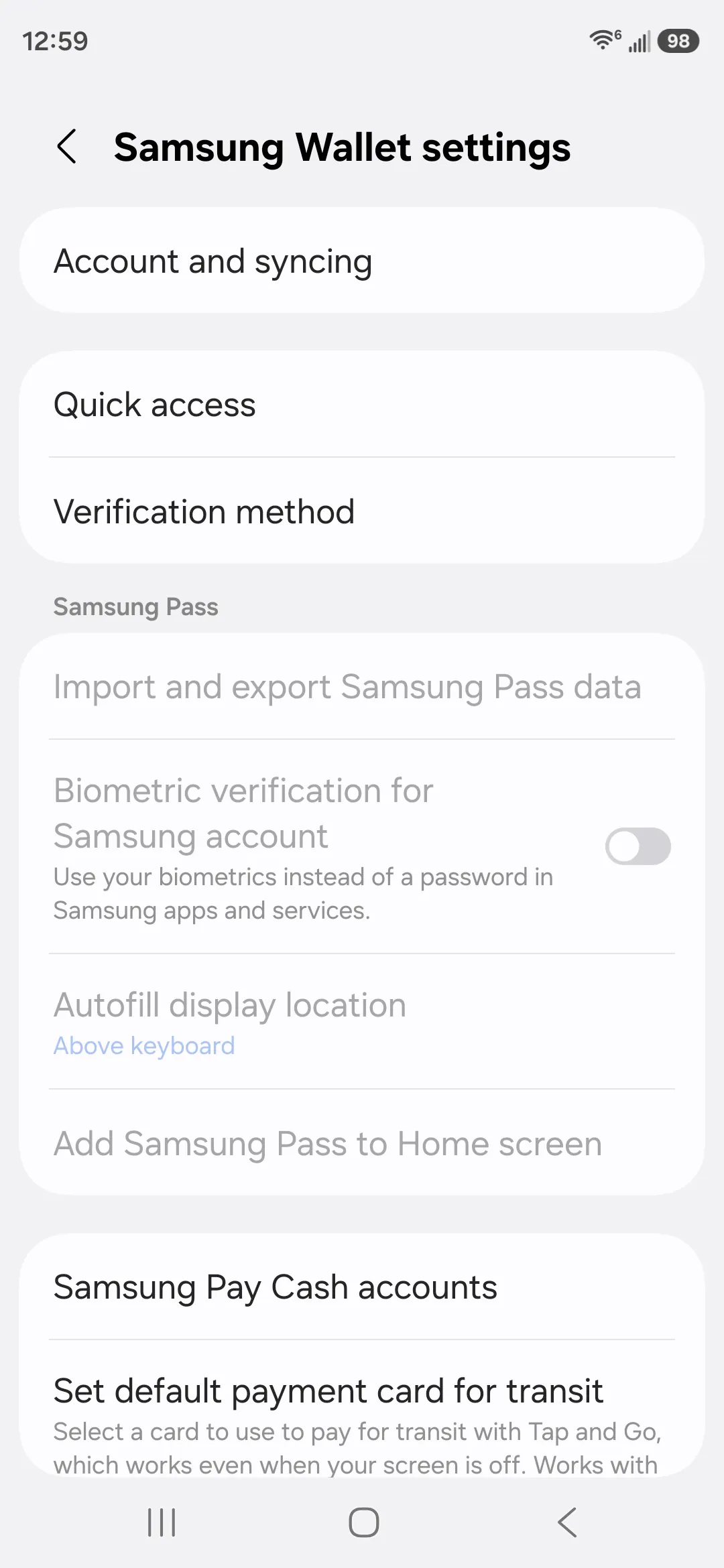Tap the Wi-Fi status icon
Image resolution: width=724 pixels, height=1568 pixels.
point(603,40)
